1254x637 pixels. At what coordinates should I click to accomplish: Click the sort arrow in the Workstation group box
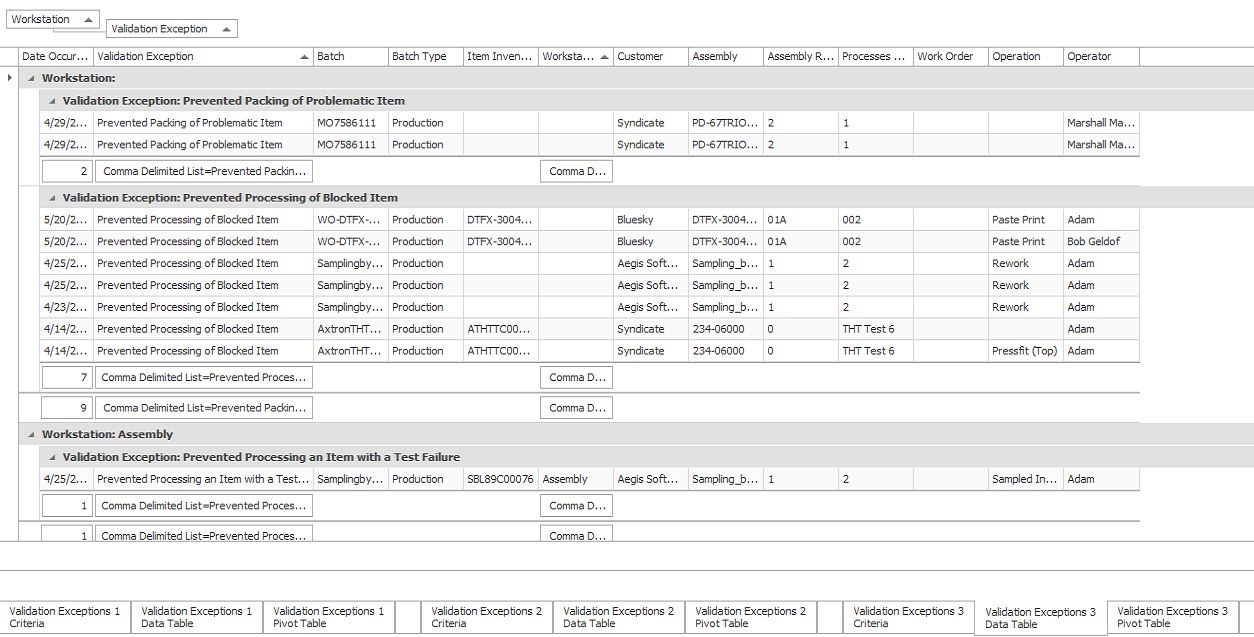click(x=88, y=19)
